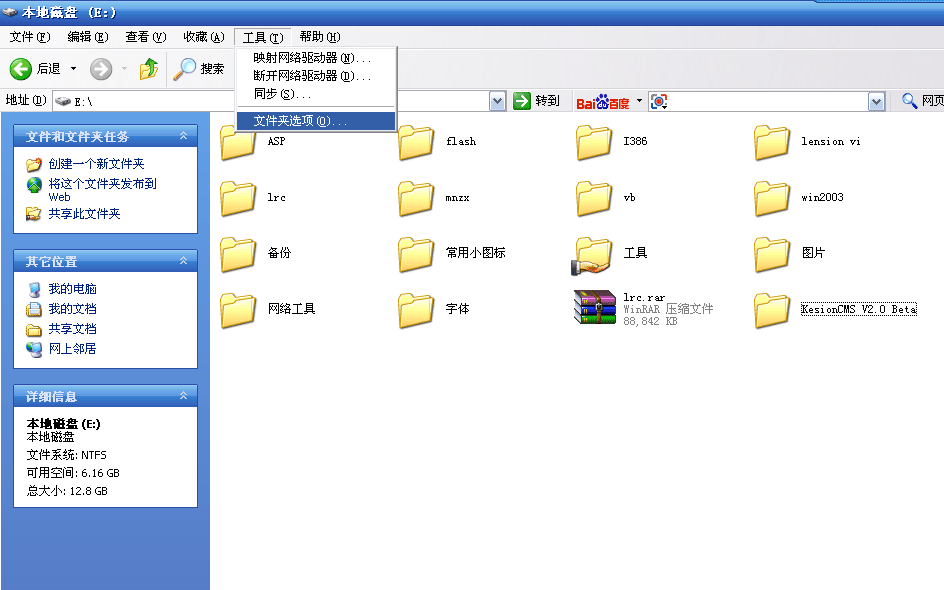Collapse the 详细信息 panel
This screenshot has height=590, width=944.
click(x=183, y=396)
